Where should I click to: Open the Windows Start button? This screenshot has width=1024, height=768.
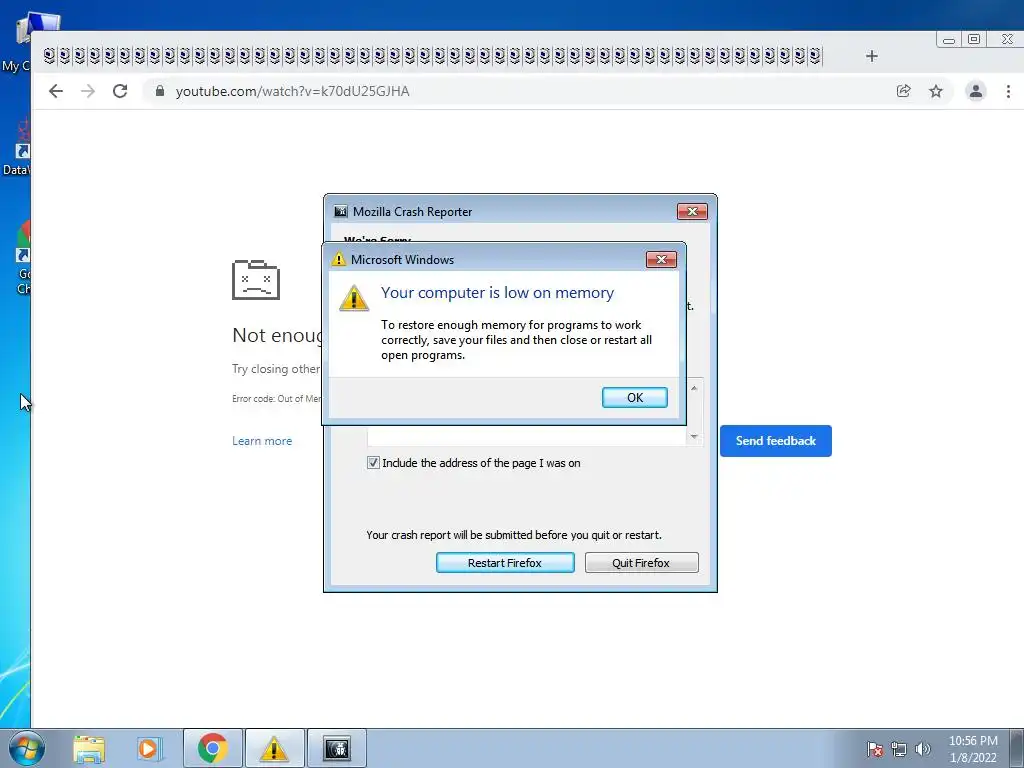coord(27,748)
